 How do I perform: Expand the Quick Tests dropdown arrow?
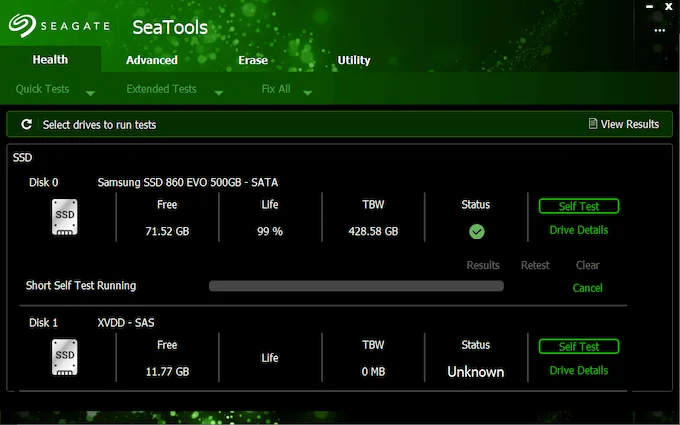tap(90, 93)
